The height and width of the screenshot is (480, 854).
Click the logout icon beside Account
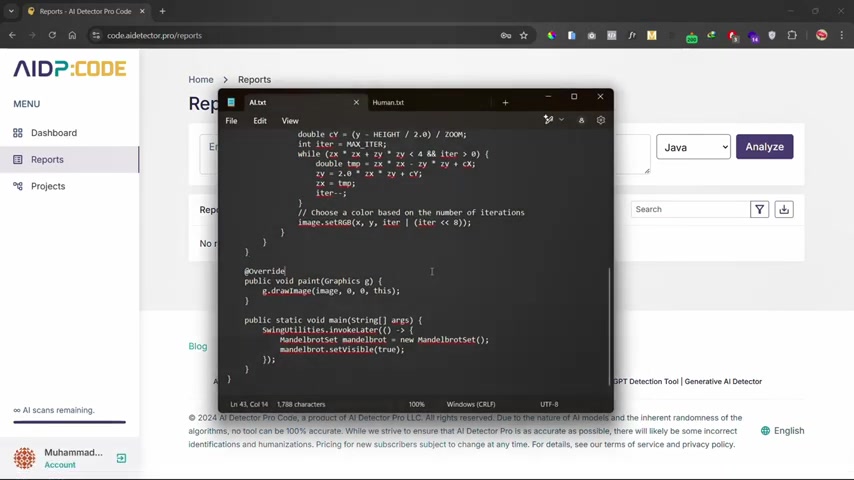121,459
